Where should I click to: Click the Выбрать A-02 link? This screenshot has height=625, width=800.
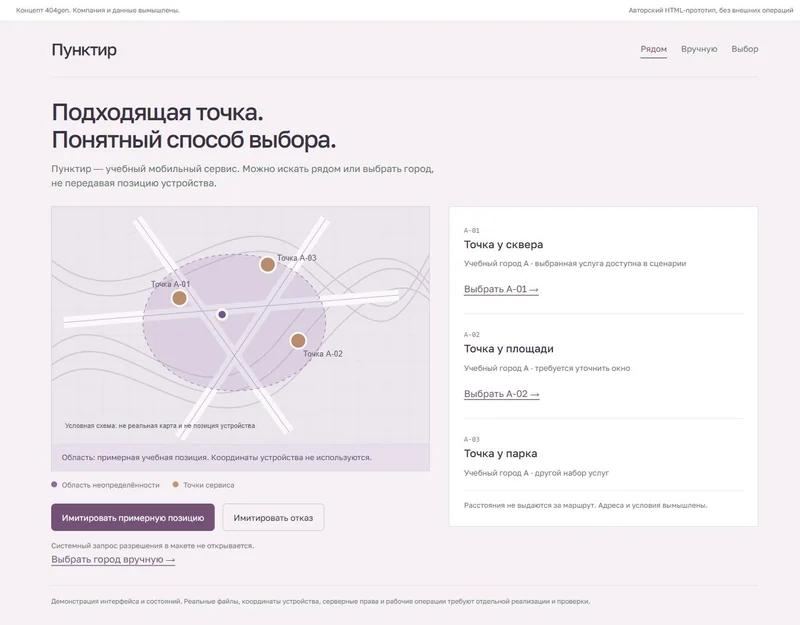click(502, 394)
